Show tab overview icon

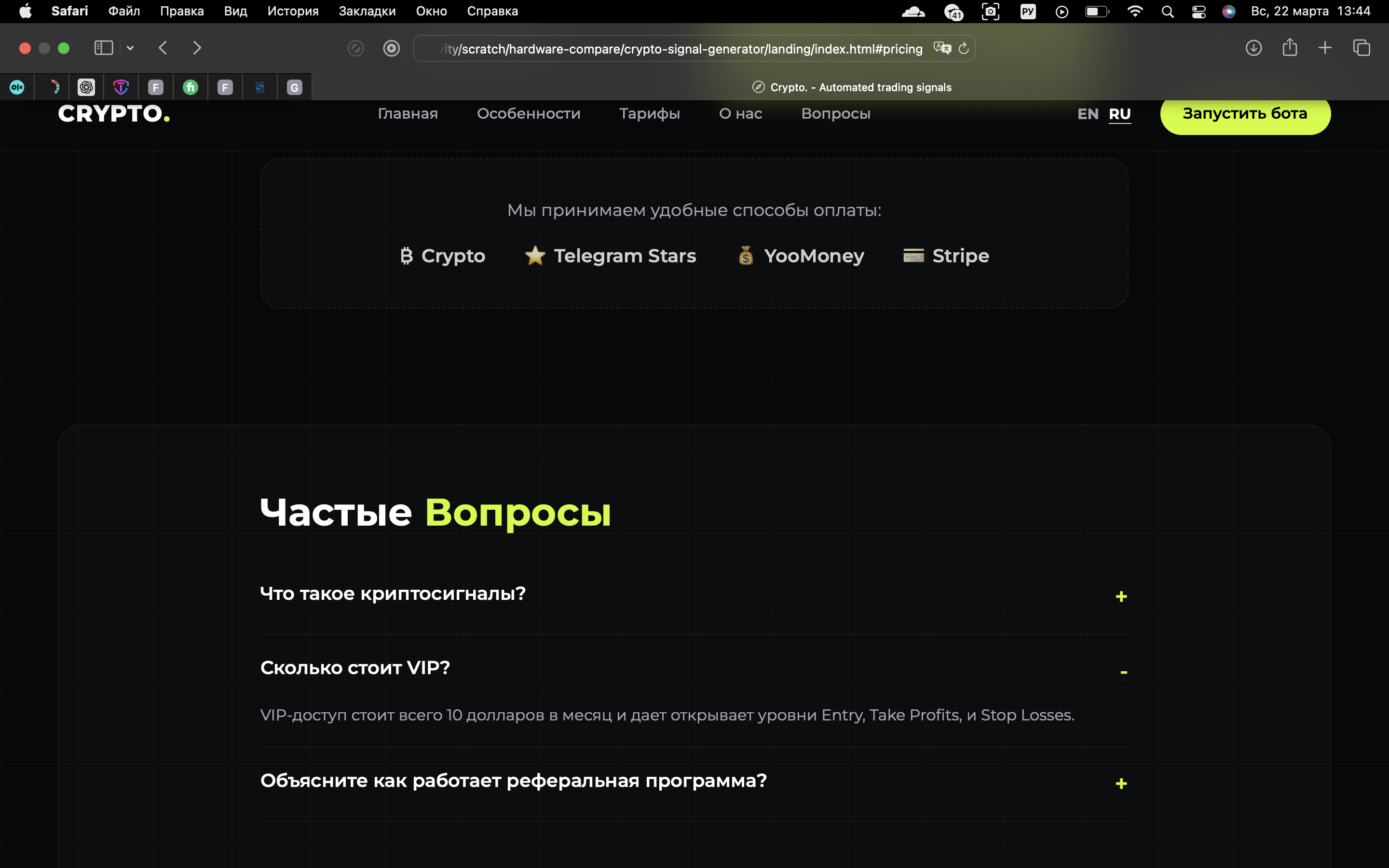click(x=1362, y=48)
